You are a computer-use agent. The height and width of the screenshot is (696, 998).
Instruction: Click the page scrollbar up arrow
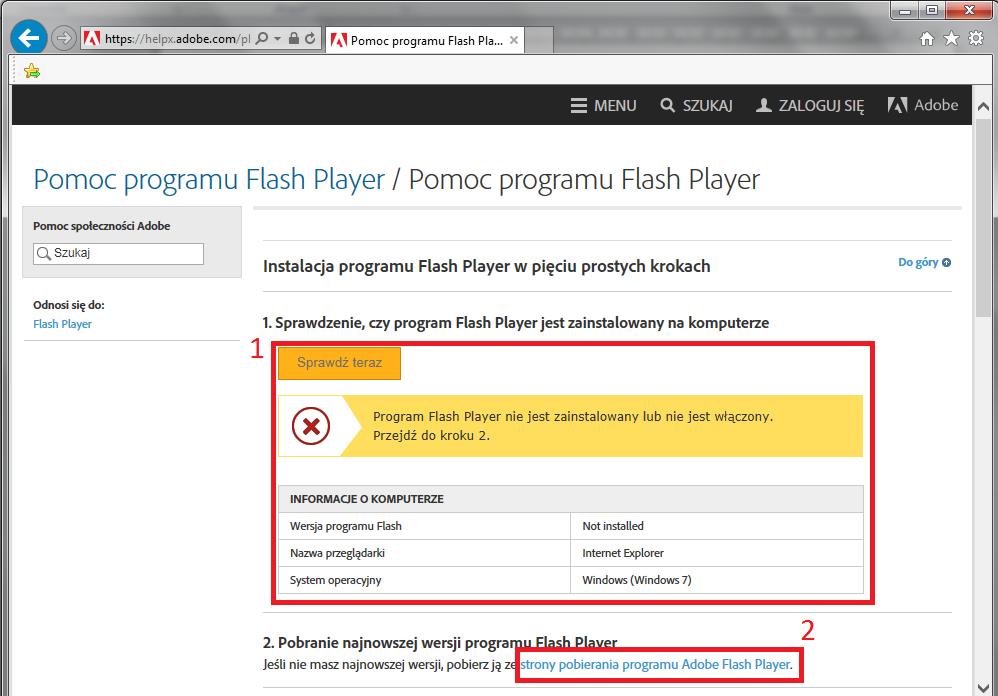(983, 106)
